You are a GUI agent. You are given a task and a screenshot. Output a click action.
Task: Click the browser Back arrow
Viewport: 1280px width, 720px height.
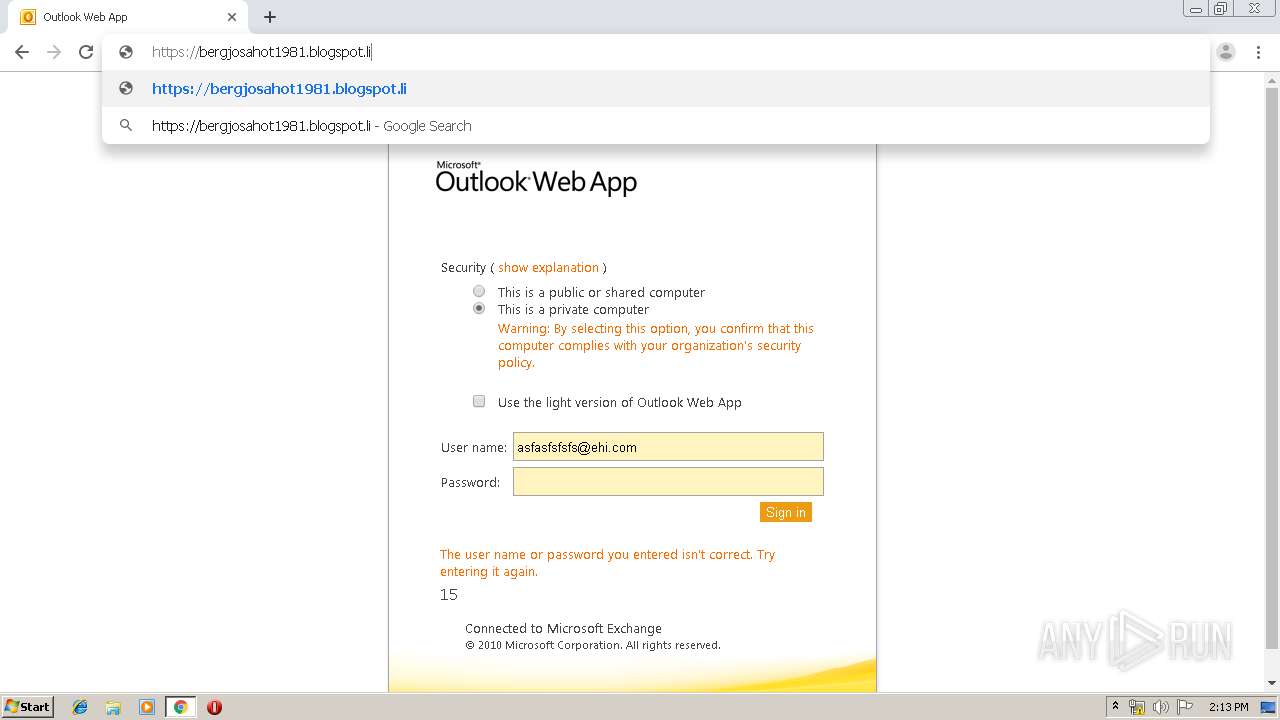[22, 52]
